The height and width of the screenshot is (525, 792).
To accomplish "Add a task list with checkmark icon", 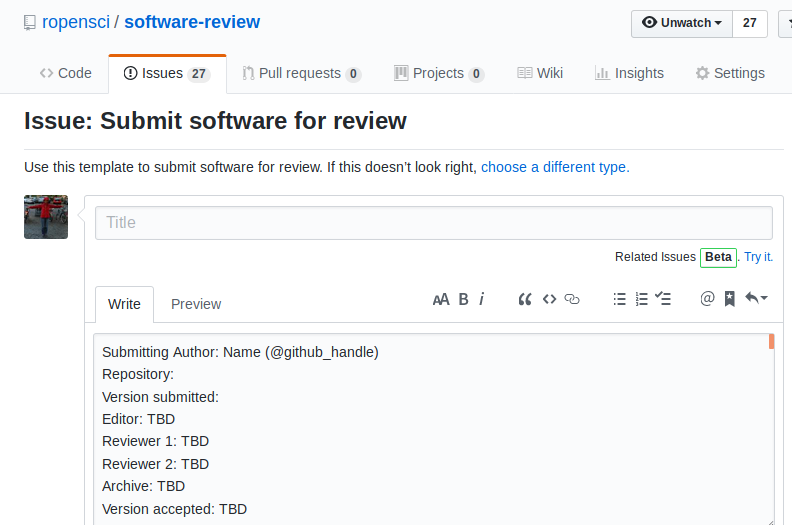I will [663, 299].
